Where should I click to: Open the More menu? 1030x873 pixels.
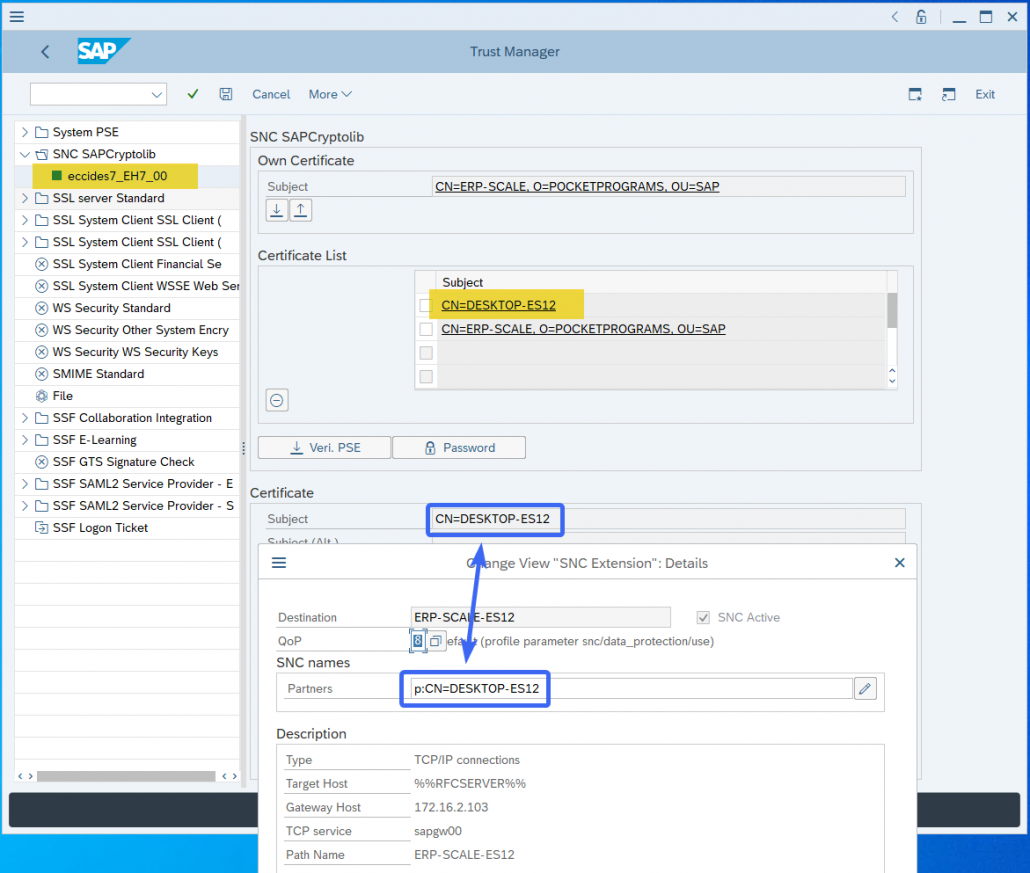coord(330,93)
